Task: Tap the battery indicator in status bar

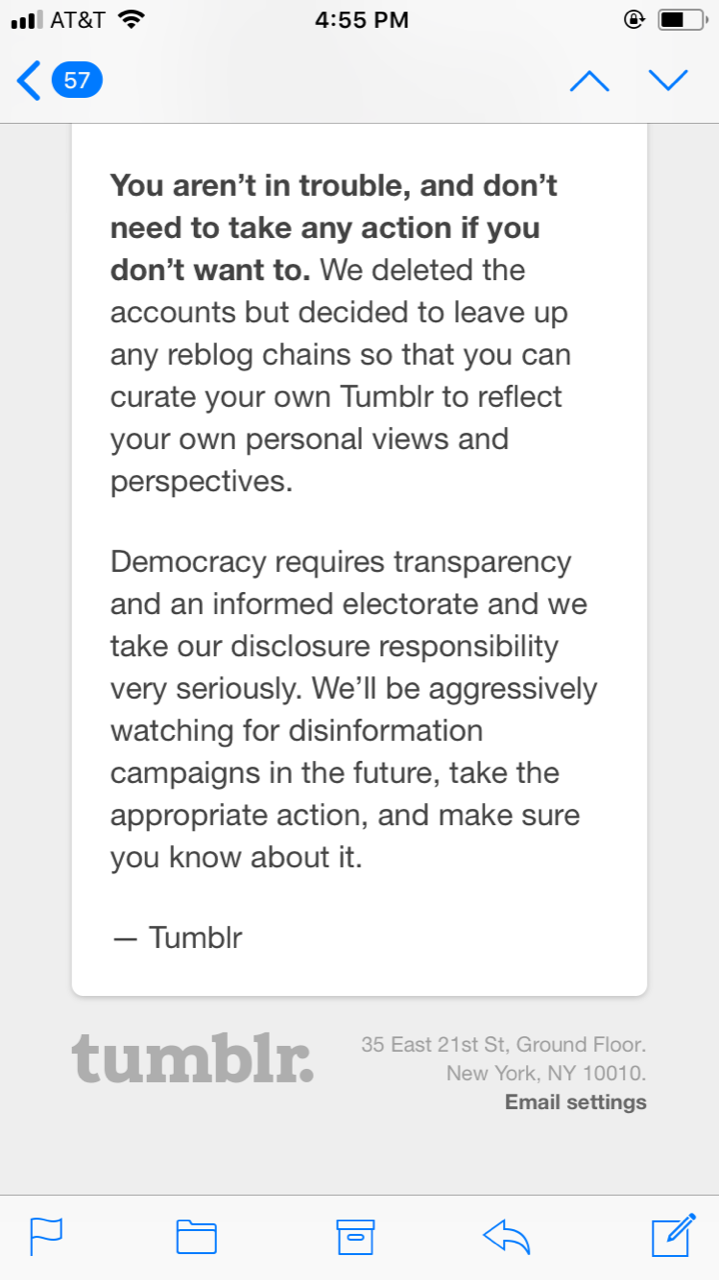Action: [x=681, y=20]
